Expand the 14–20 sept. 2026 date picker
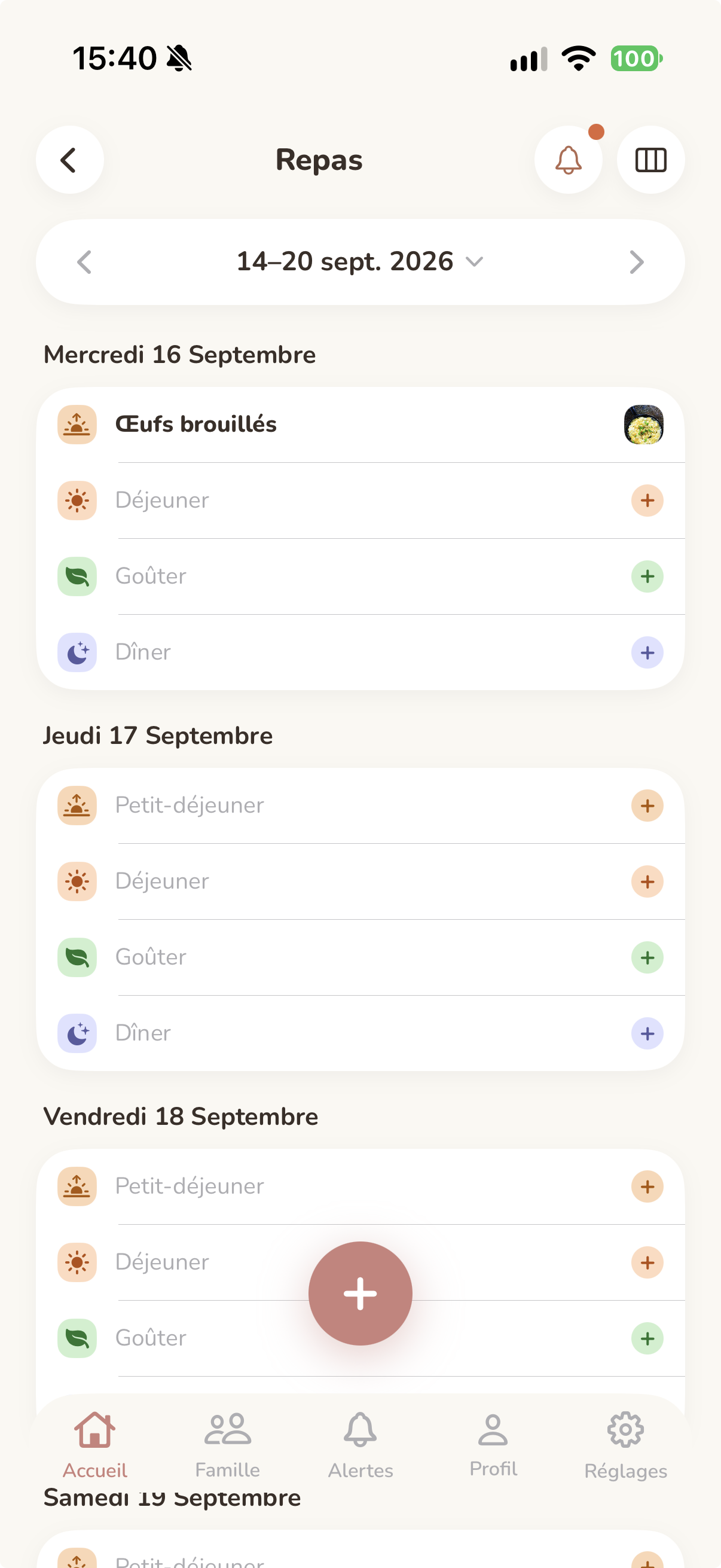721x1568 pixels. 360,262
